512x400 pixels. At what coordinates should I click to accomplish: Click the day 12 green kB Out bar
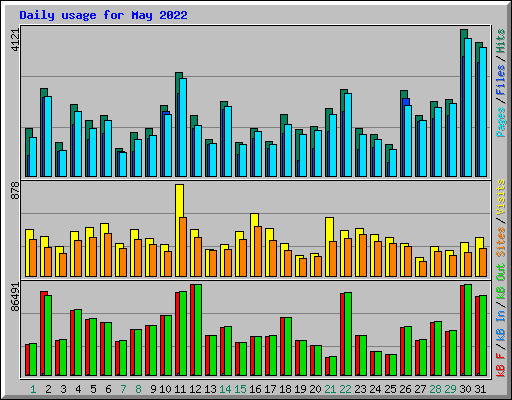click(198, 330)
